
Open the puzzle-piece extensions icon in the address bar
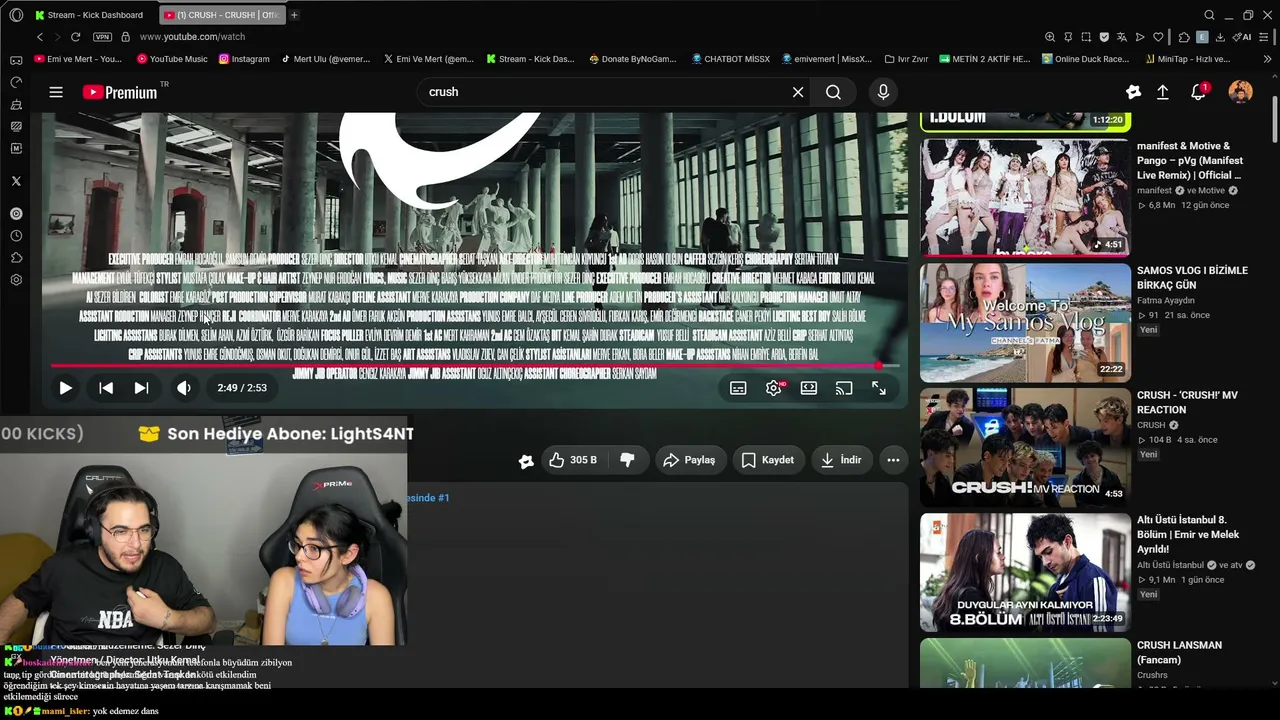coord(1184,37)
